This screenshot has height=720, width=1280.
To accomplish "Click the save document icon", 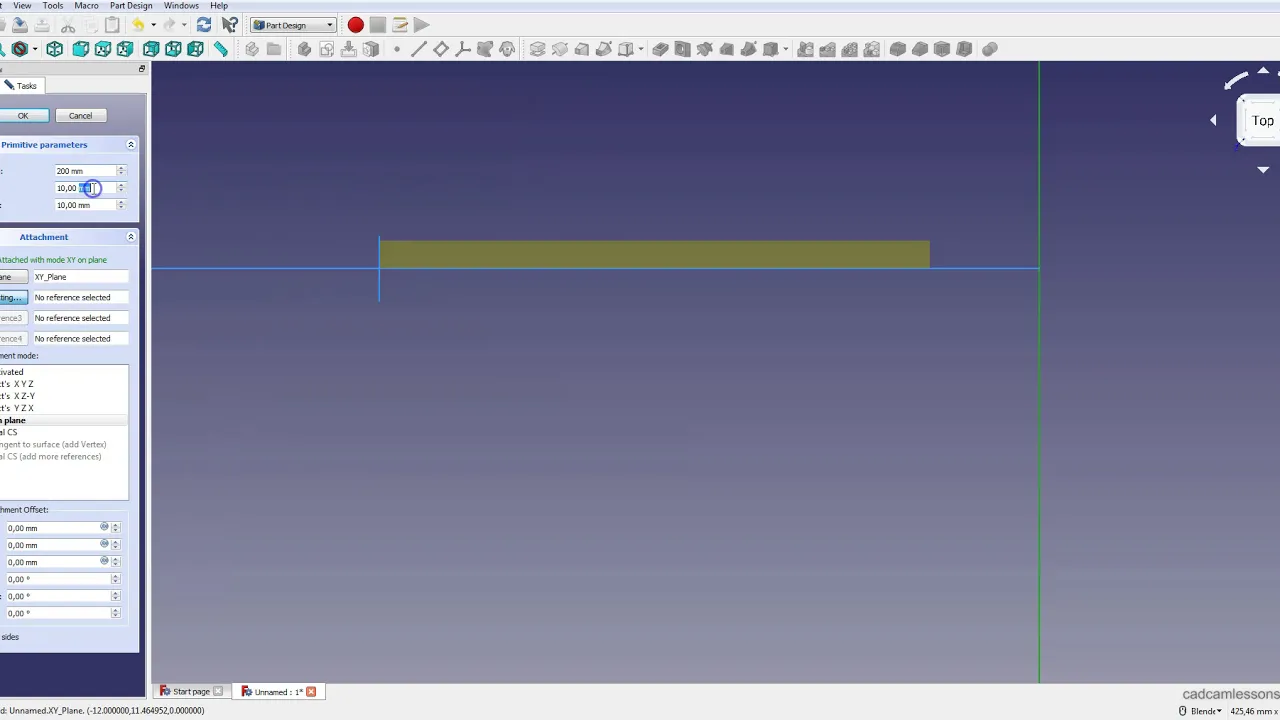I will 20,25.
